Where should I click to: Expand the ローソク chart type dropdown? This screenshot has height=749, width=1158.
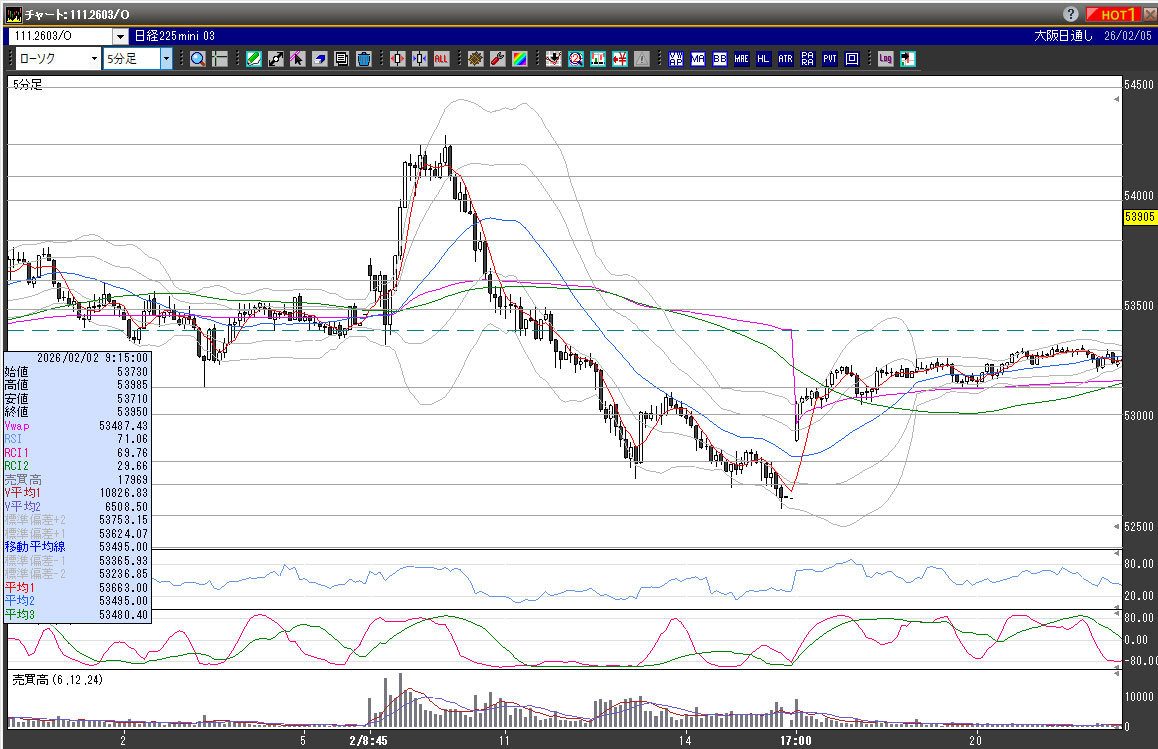tap(94, 59)
